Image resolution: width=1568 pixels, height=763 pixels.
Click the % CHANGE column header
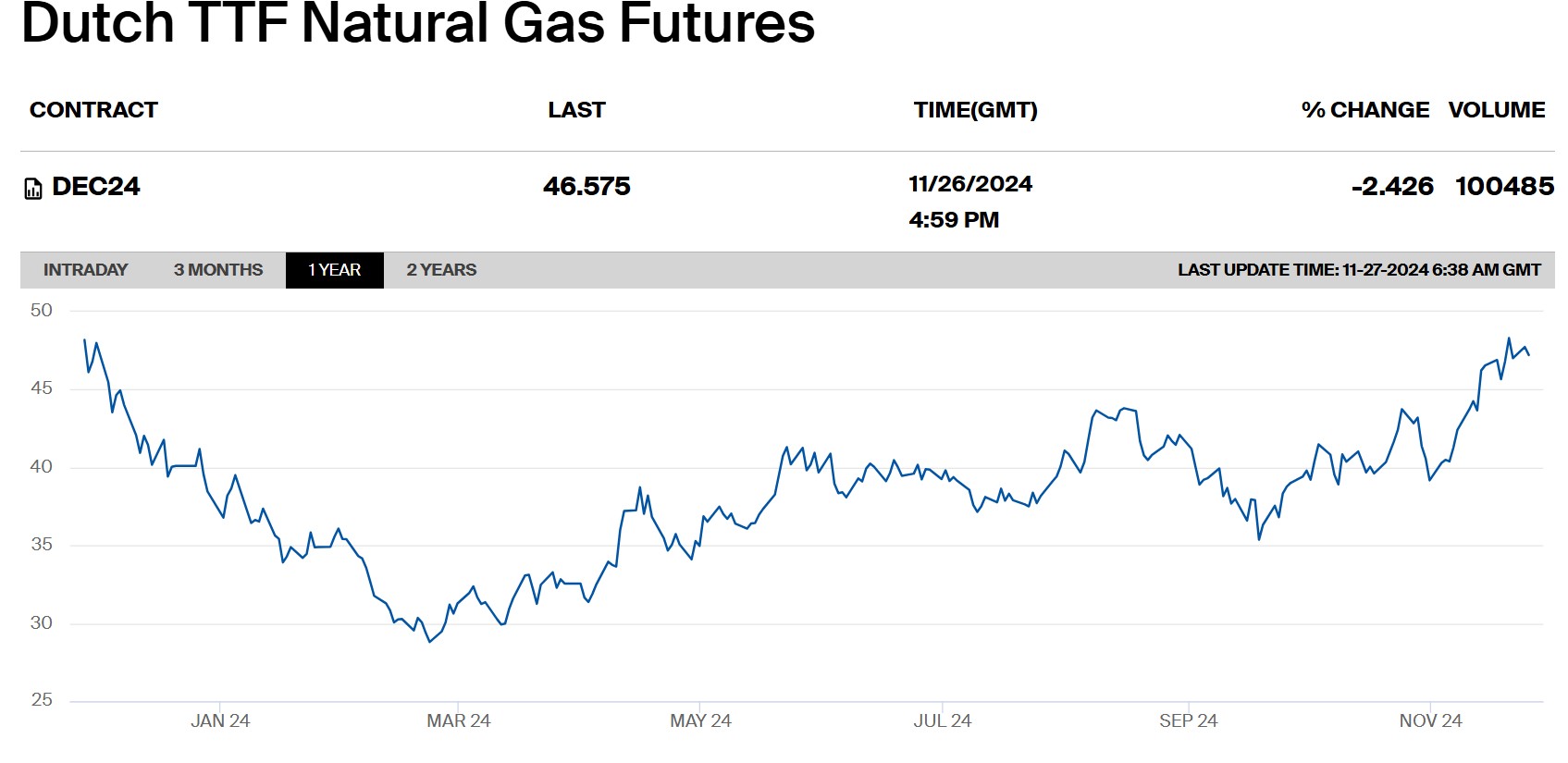pos(1364,110)
